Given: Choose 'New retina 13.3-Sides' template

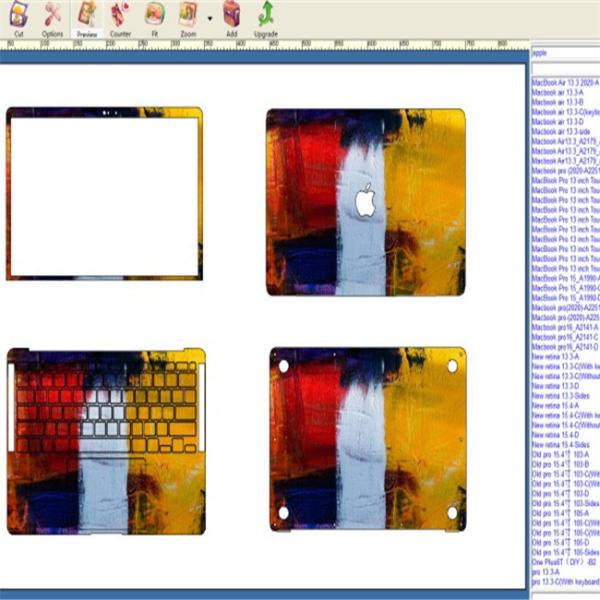Looking at the screenshot, I should click(x=560, y=396).
